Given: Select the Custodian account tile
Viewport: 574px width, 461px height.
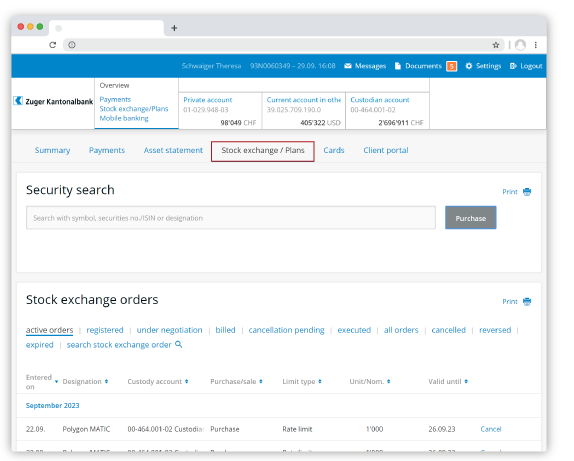Looking at the screenshot, I should [x=387, y=111].
